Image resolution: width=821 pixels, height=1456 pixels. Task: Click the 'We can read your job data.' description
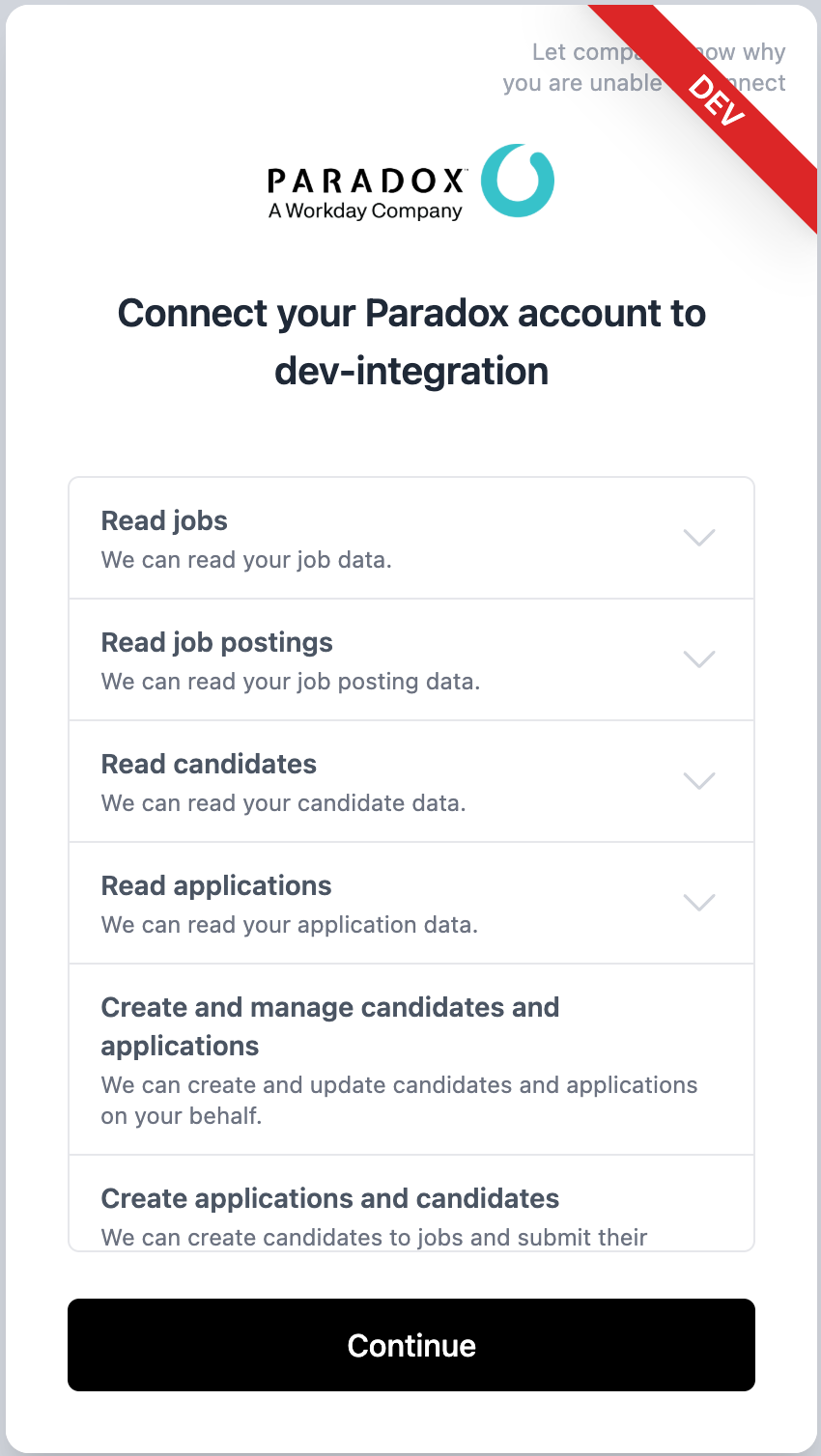tap(246, 560)
